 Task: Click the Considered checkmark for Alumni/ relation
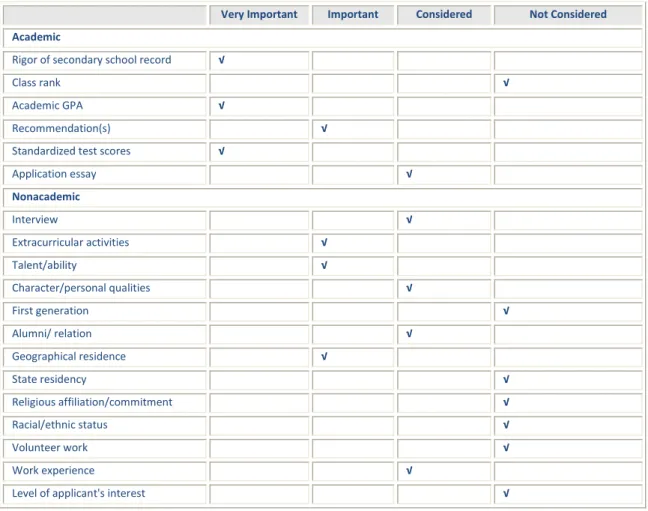409,334
